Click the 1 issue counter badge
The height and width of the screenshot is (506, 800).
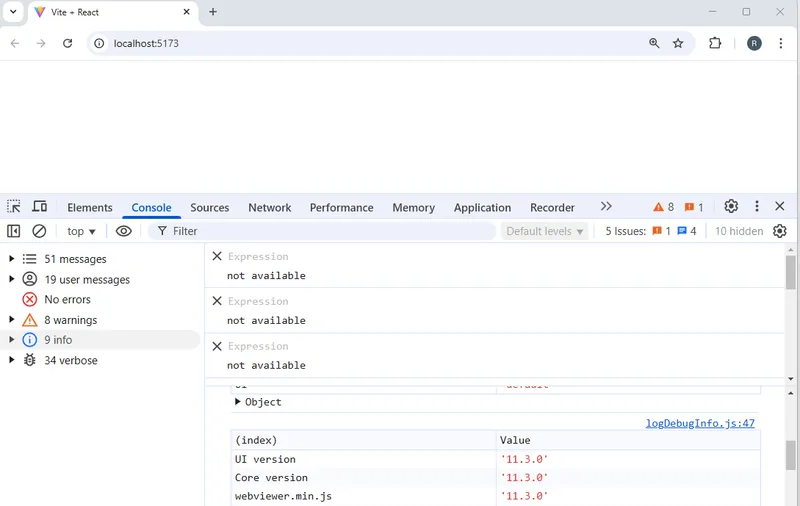click(x=694, y=207)
